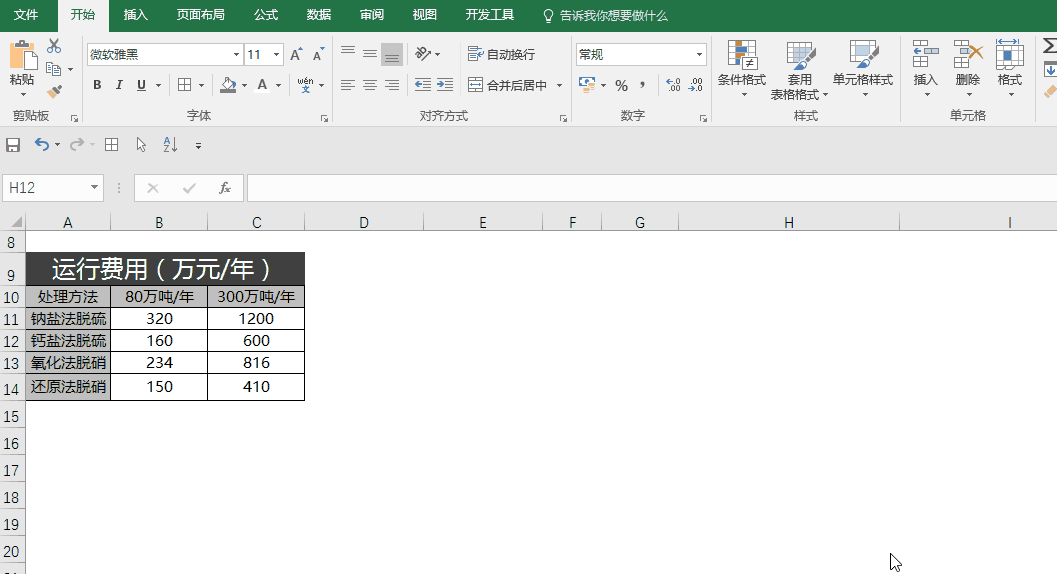Click the 合并后居中 button
The height and width of the screenshot is (574, 1057).
pos(508,85)
